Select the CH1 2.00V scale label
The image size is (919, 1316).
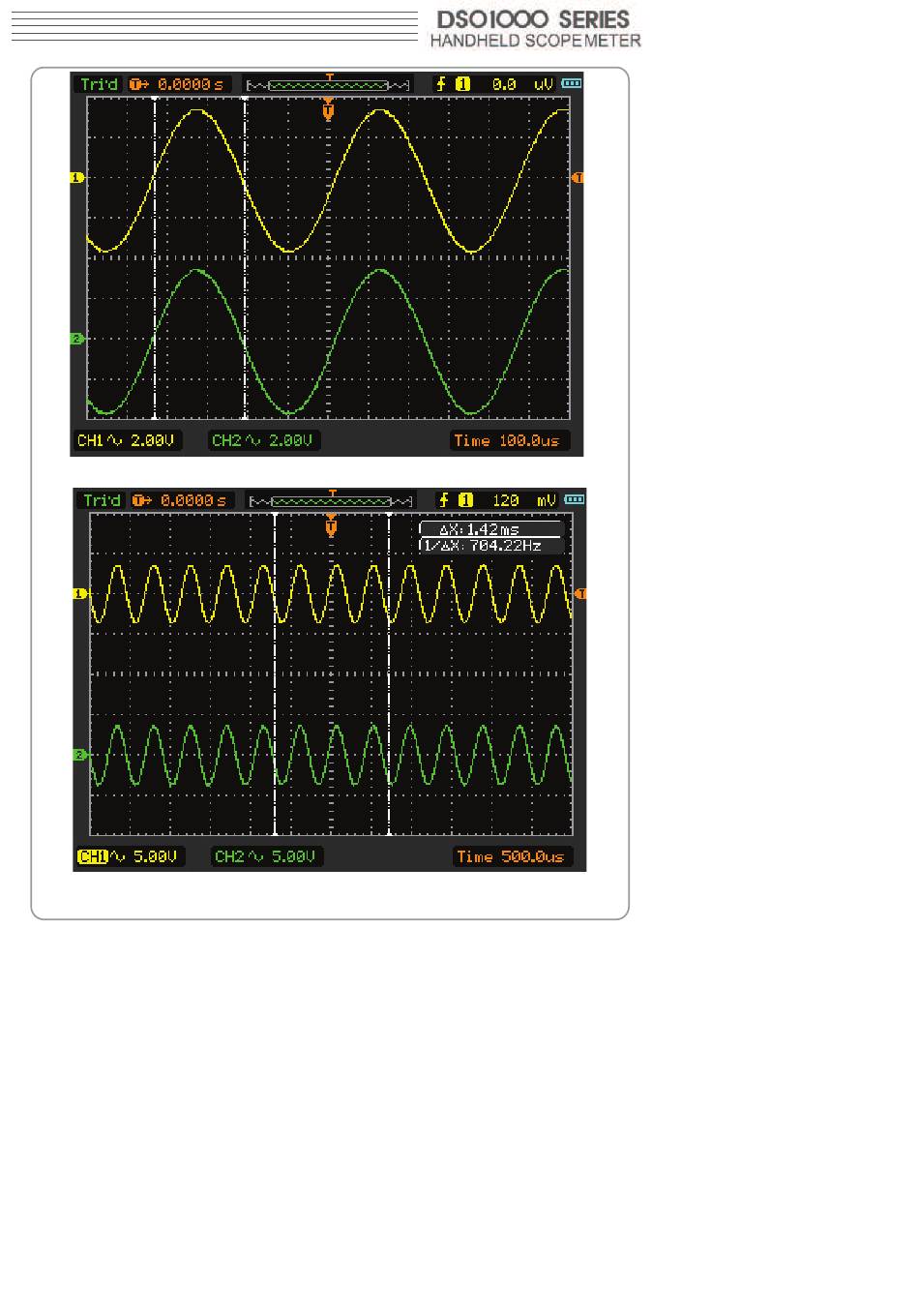pyautogui.click(x=128, y=440)
